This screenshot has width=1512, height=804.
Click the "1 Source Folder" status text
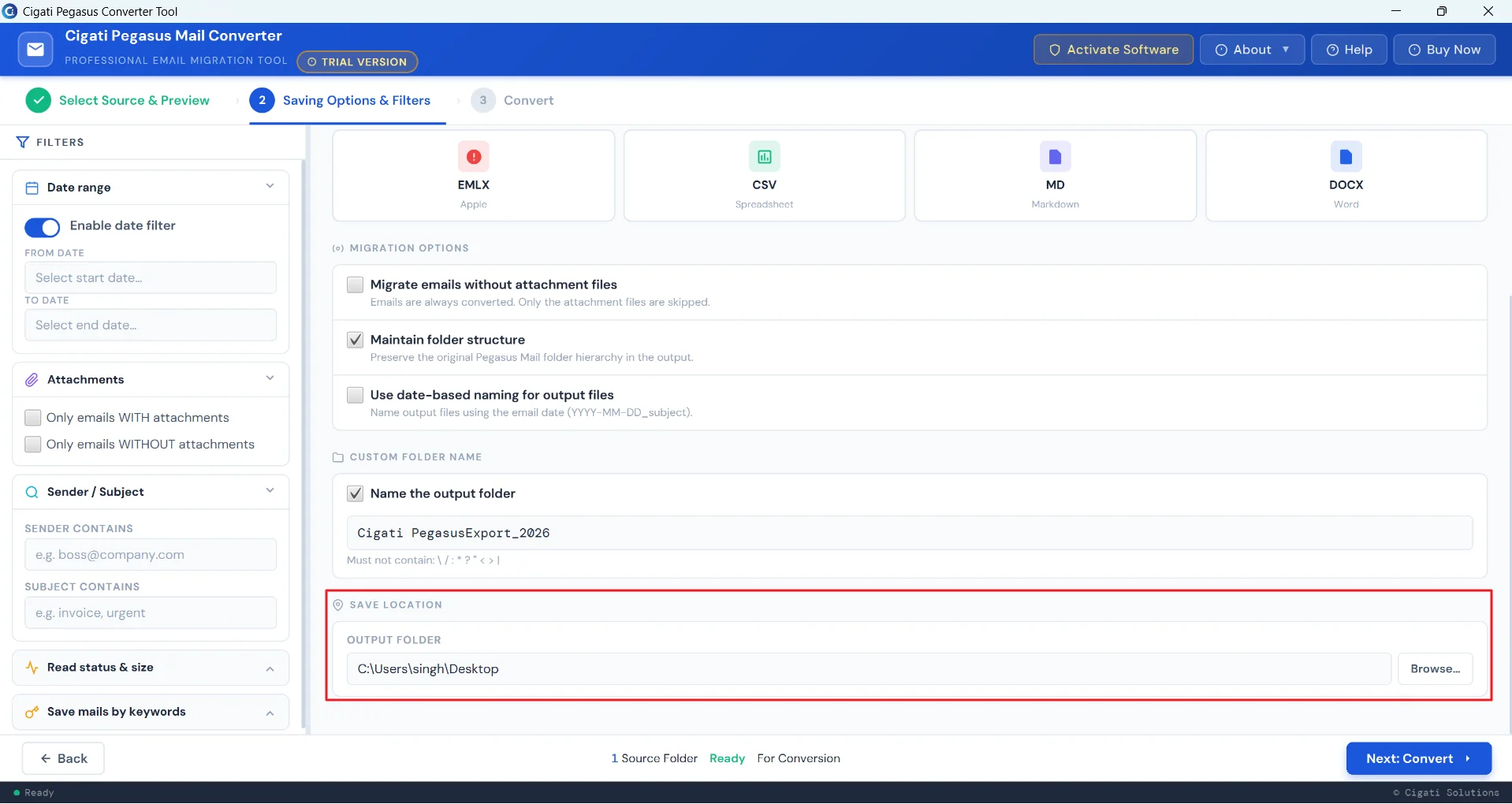[x=654, y=758]
